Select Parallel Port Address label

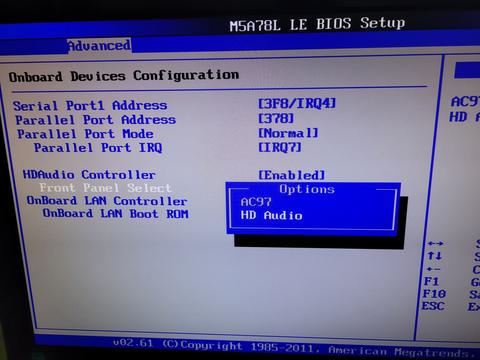pyautogui.click(x=96, y=120)
